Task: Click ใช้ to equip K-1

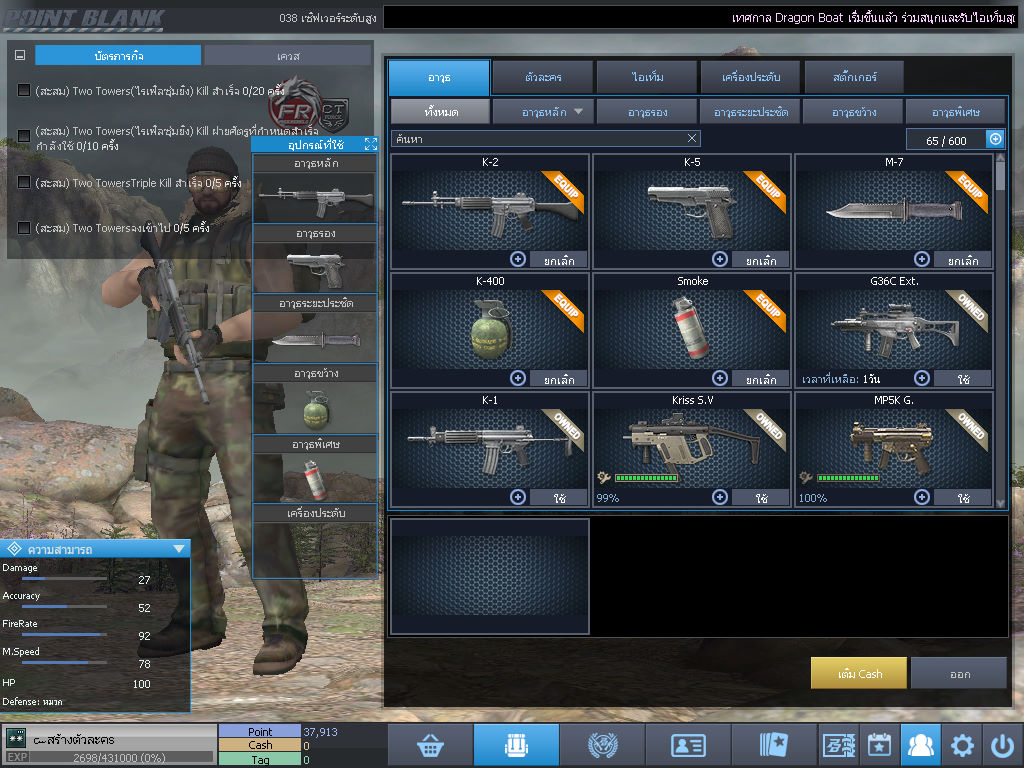Action: pos(558,498)
